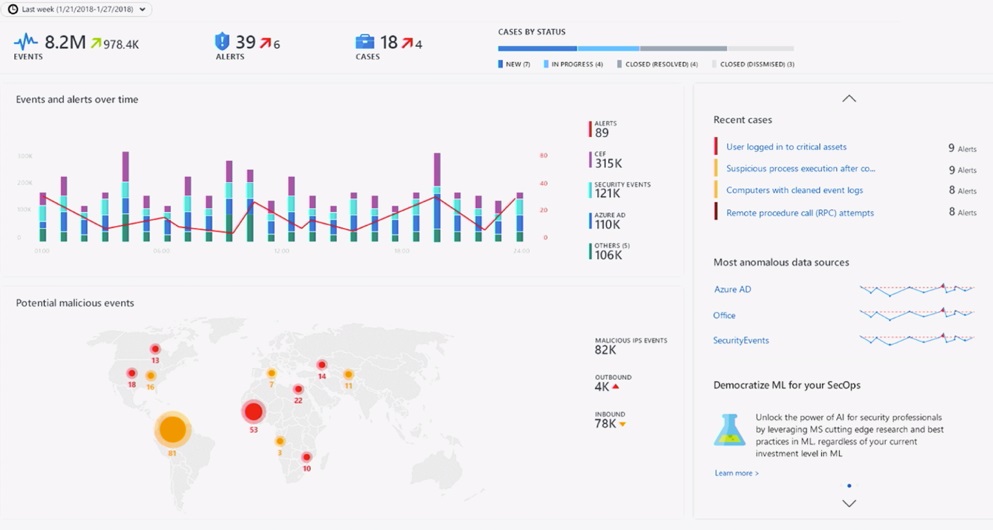This screenshot has width=993, height=530.
Task: Click the Closed Resolved status bar segment
Action: point(683,48)
